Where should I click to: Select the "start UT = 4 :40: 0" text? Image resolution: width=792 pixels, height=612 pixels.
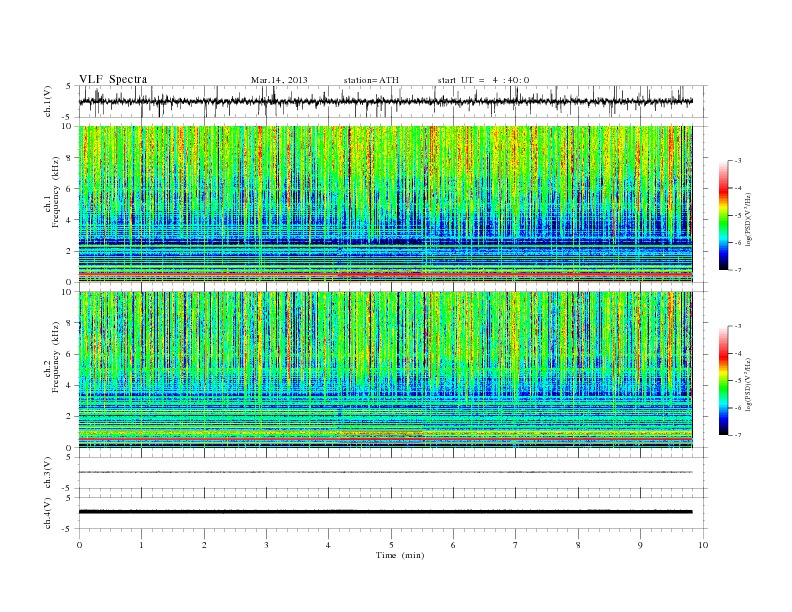coord(483,80)
